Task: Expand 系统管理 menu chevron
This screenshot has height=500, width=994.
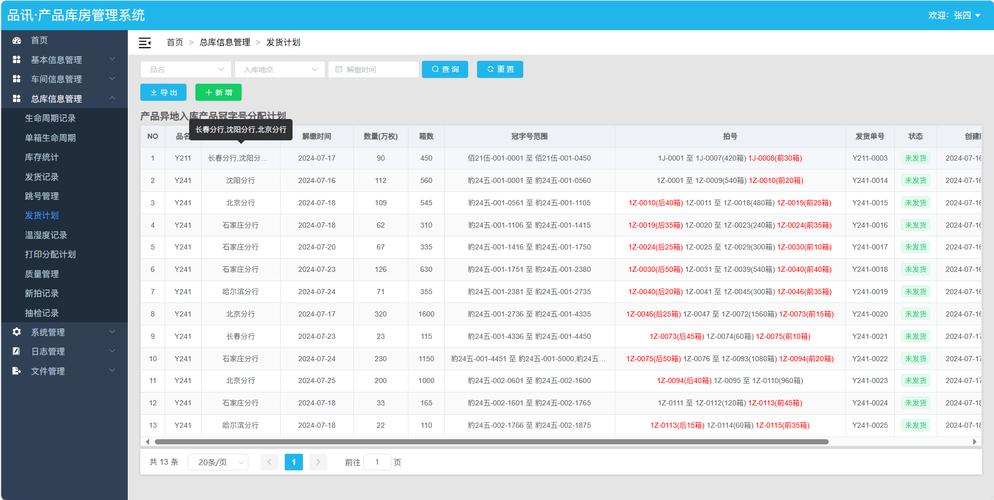Action: [112, 331]
